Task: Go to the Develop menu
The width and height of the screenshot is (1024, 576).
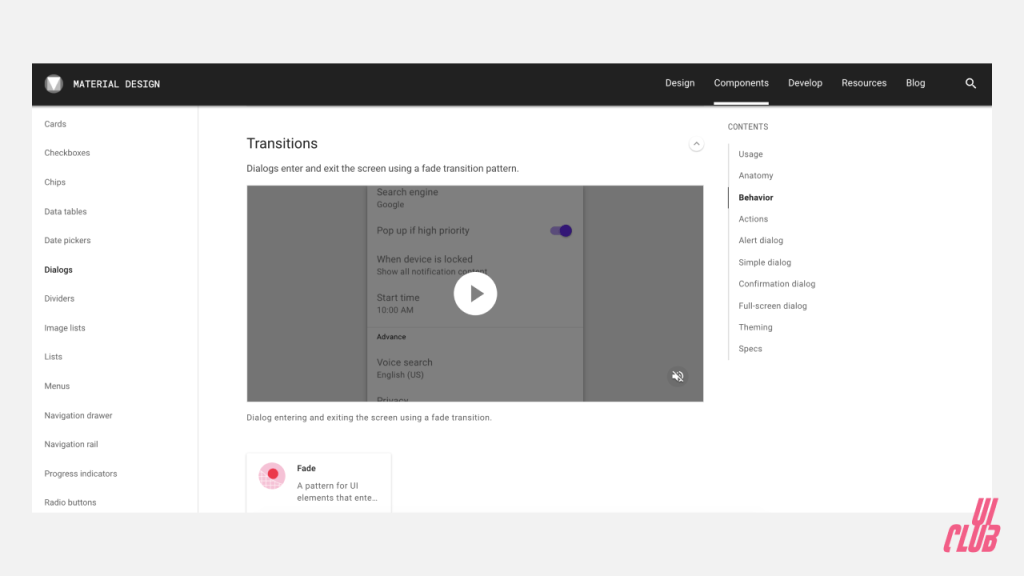Action: (x=805, y=84)
